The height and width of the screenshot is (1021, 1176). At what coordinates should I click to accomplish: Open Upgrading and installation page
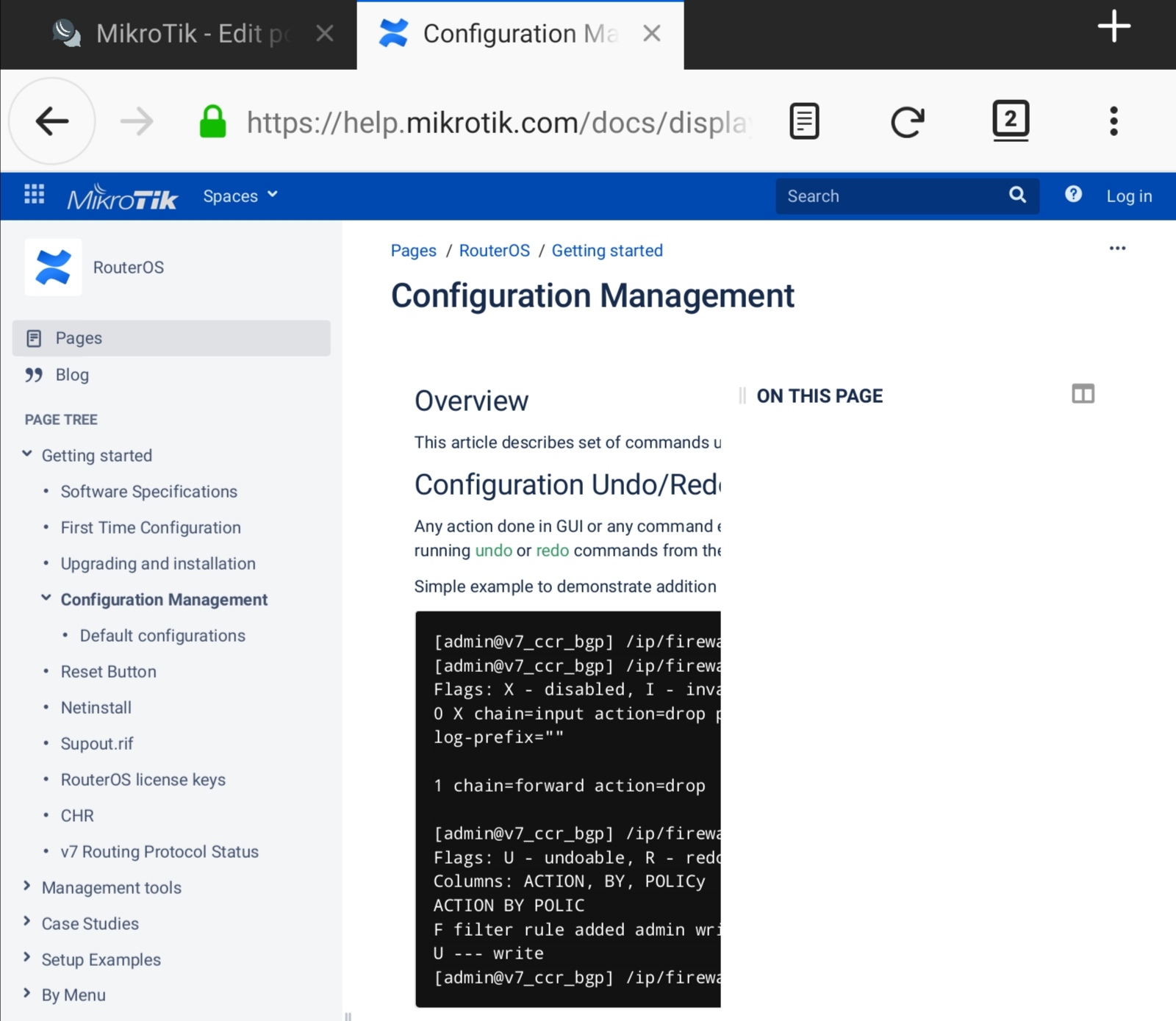158,564
